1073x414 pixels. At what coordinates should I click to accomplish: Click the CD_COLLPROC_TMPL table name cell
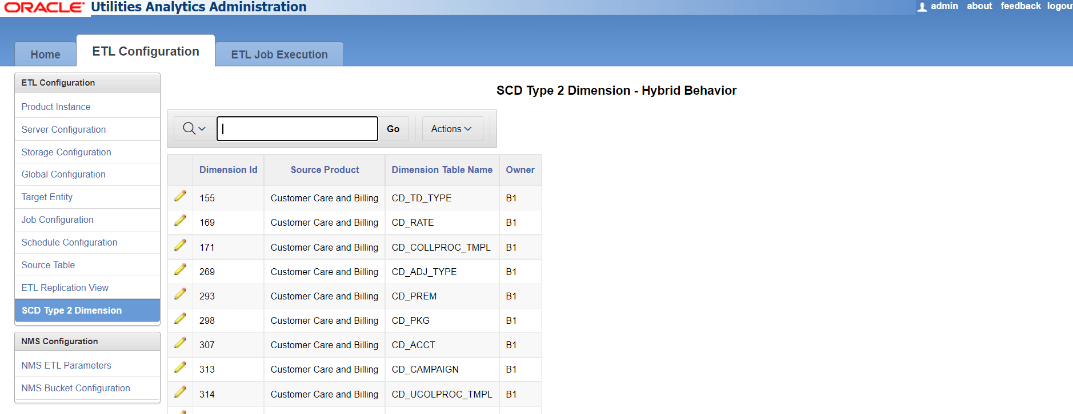[441, 247]
